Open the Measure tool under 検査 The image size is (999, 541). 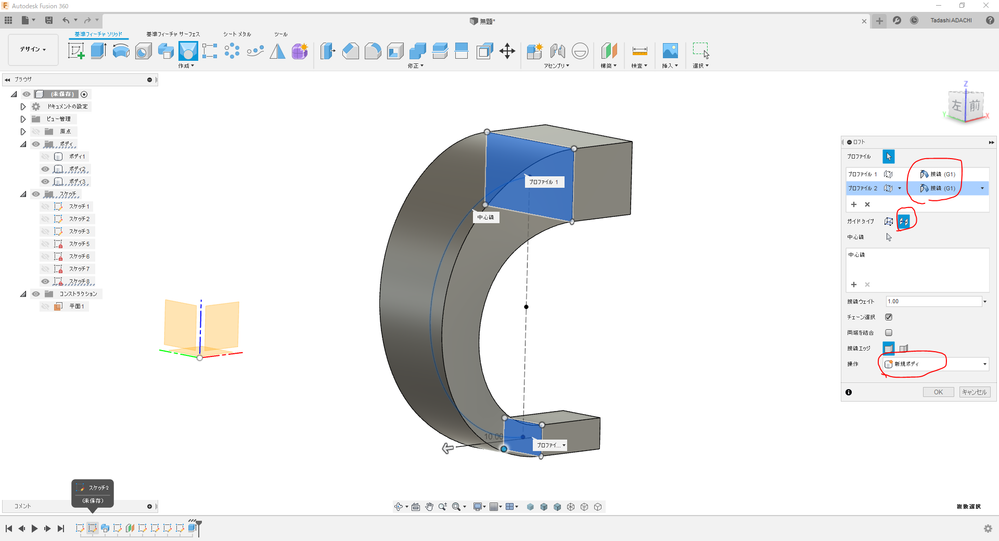640,51
